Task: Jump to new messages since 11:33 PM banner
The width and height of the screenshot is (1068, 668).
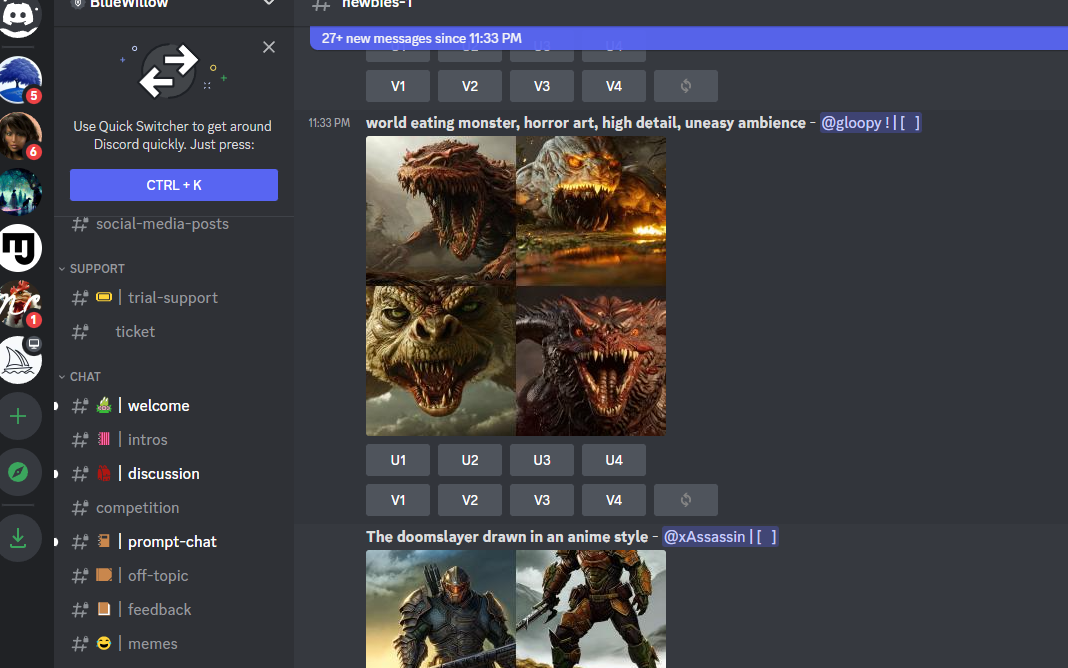Action: click(689, 38)
